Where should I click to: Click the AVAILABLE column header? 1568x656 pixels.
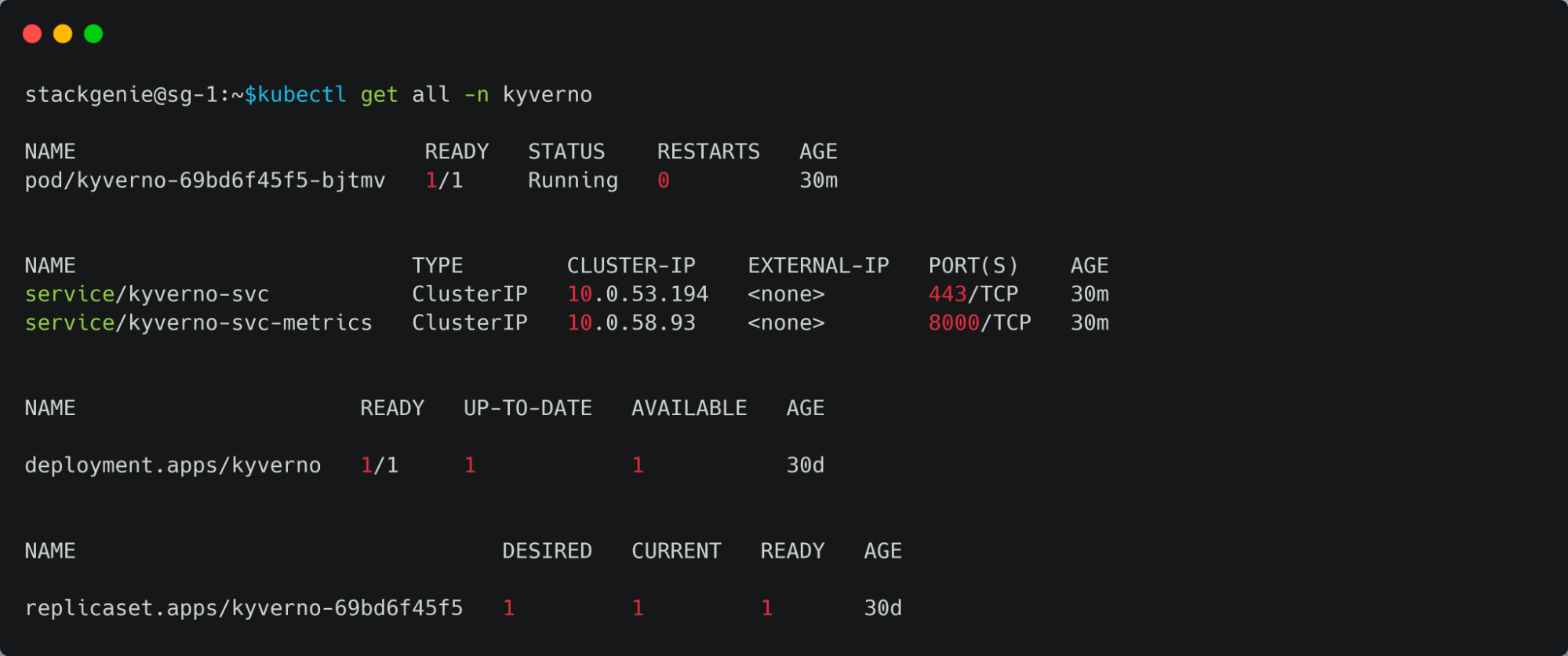[x=689, y=408]
